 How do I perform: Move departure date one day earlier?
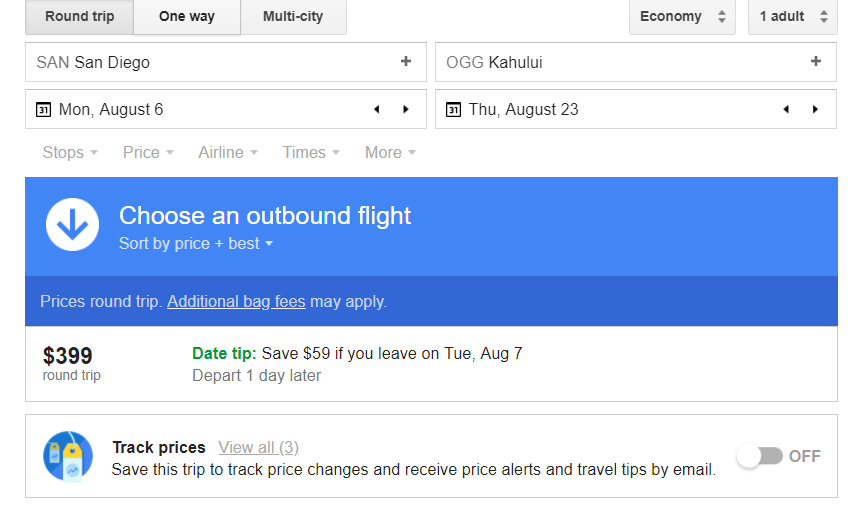[377, 109]
